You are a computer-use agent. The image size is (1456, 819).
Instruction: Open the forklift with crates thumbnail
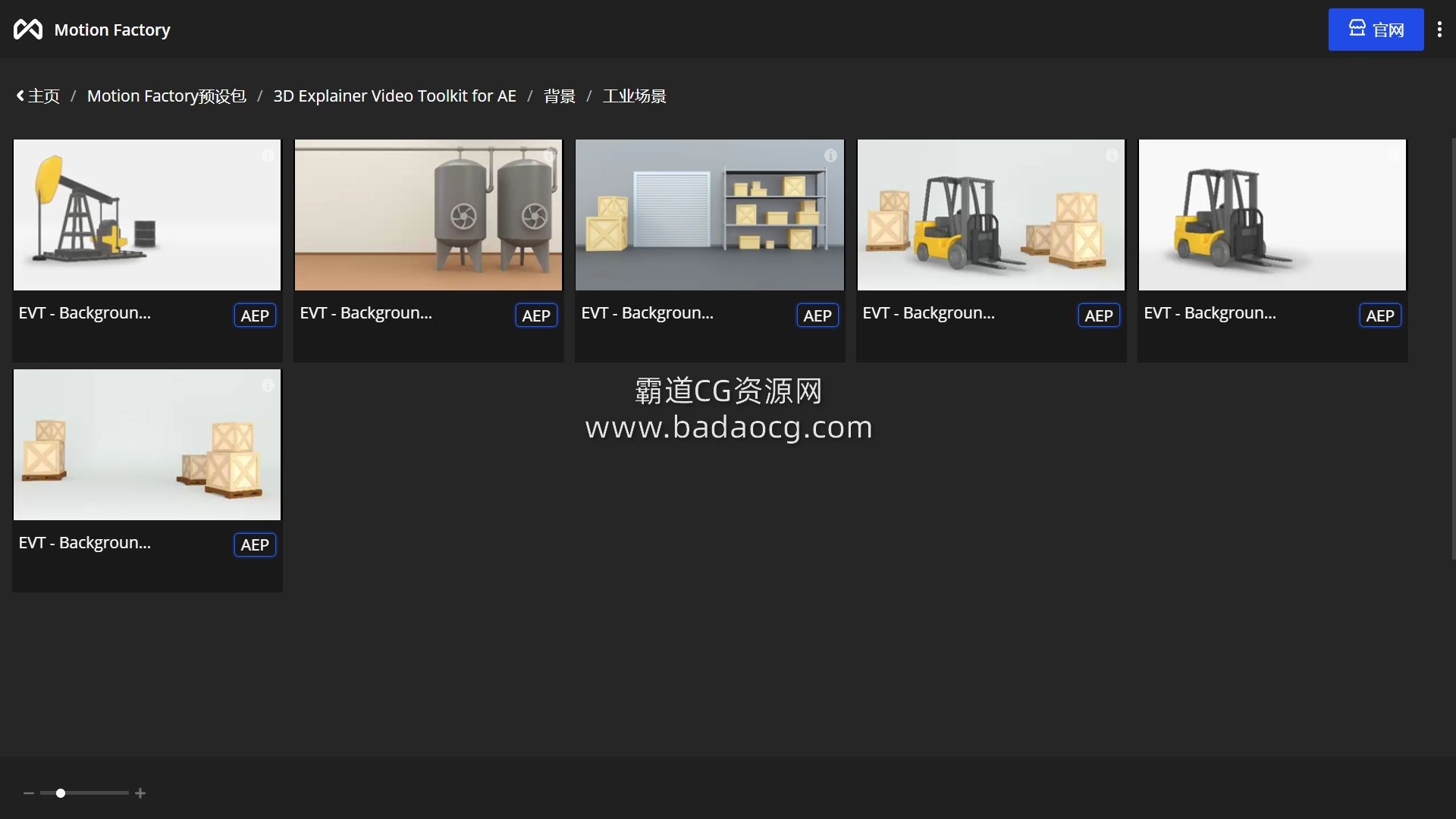pos(991,215)
